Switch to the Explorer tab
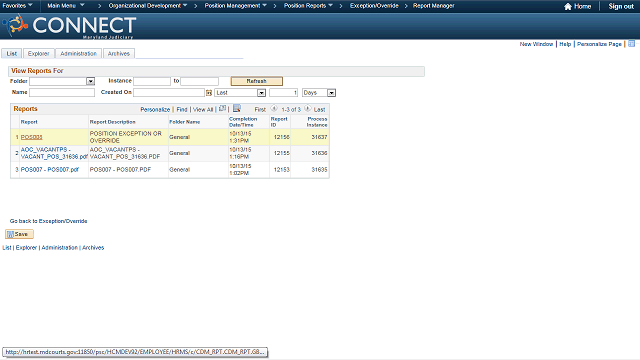 click(39, 53)
